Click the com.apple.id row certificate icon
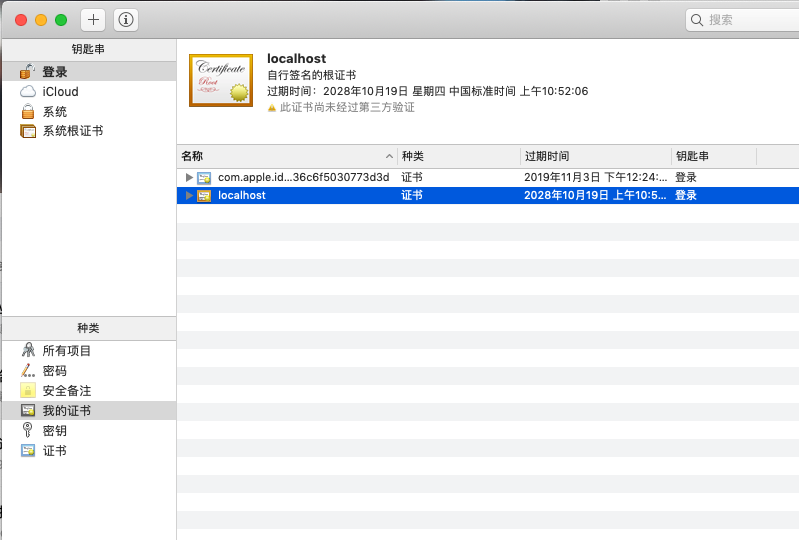Screen dimensions: 799x540 coord(204,178)
